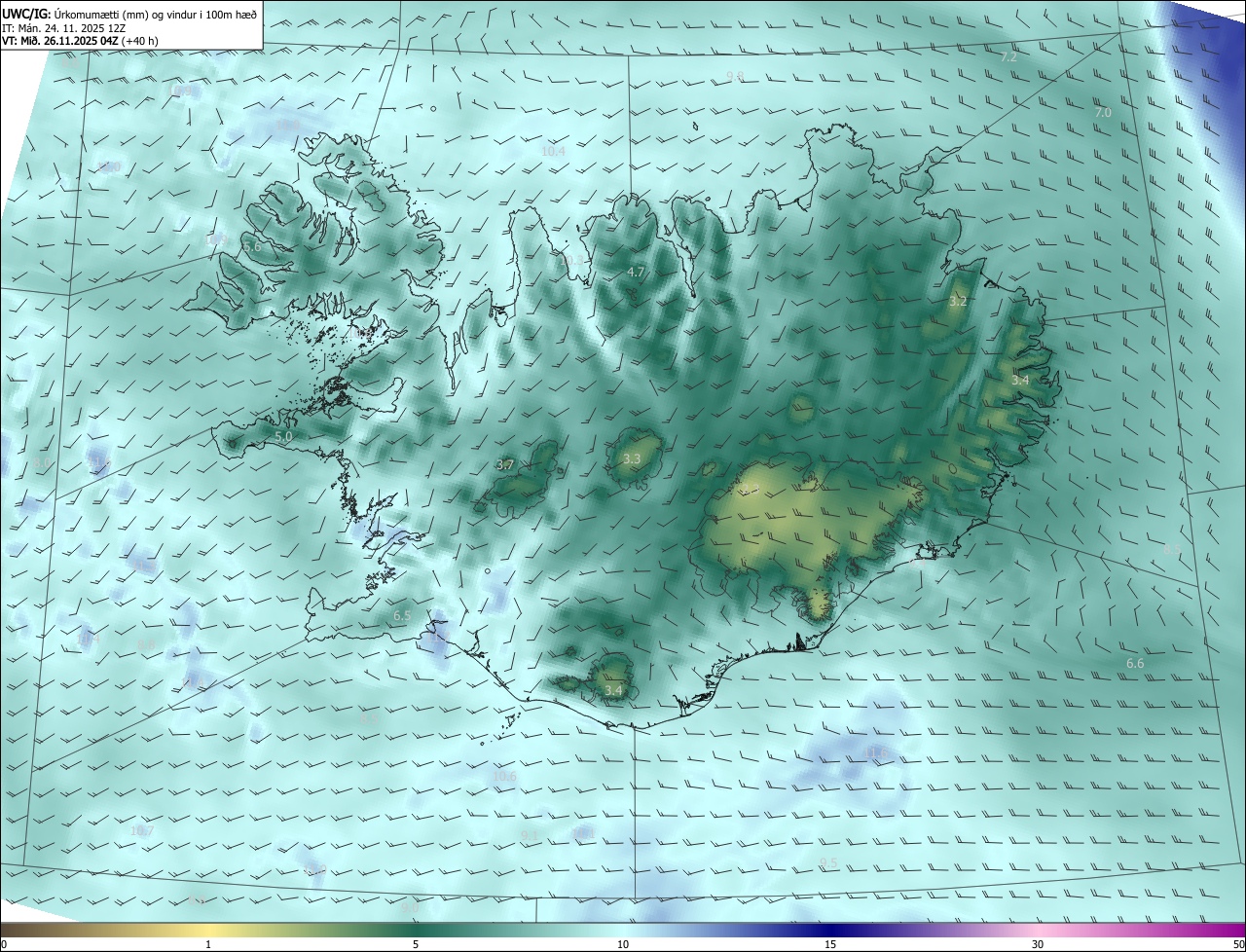Click the '0' tick on the colour scale
The height and width of the screenshot is (952, 1246).
pyautogui.click(x=4, y=944)
